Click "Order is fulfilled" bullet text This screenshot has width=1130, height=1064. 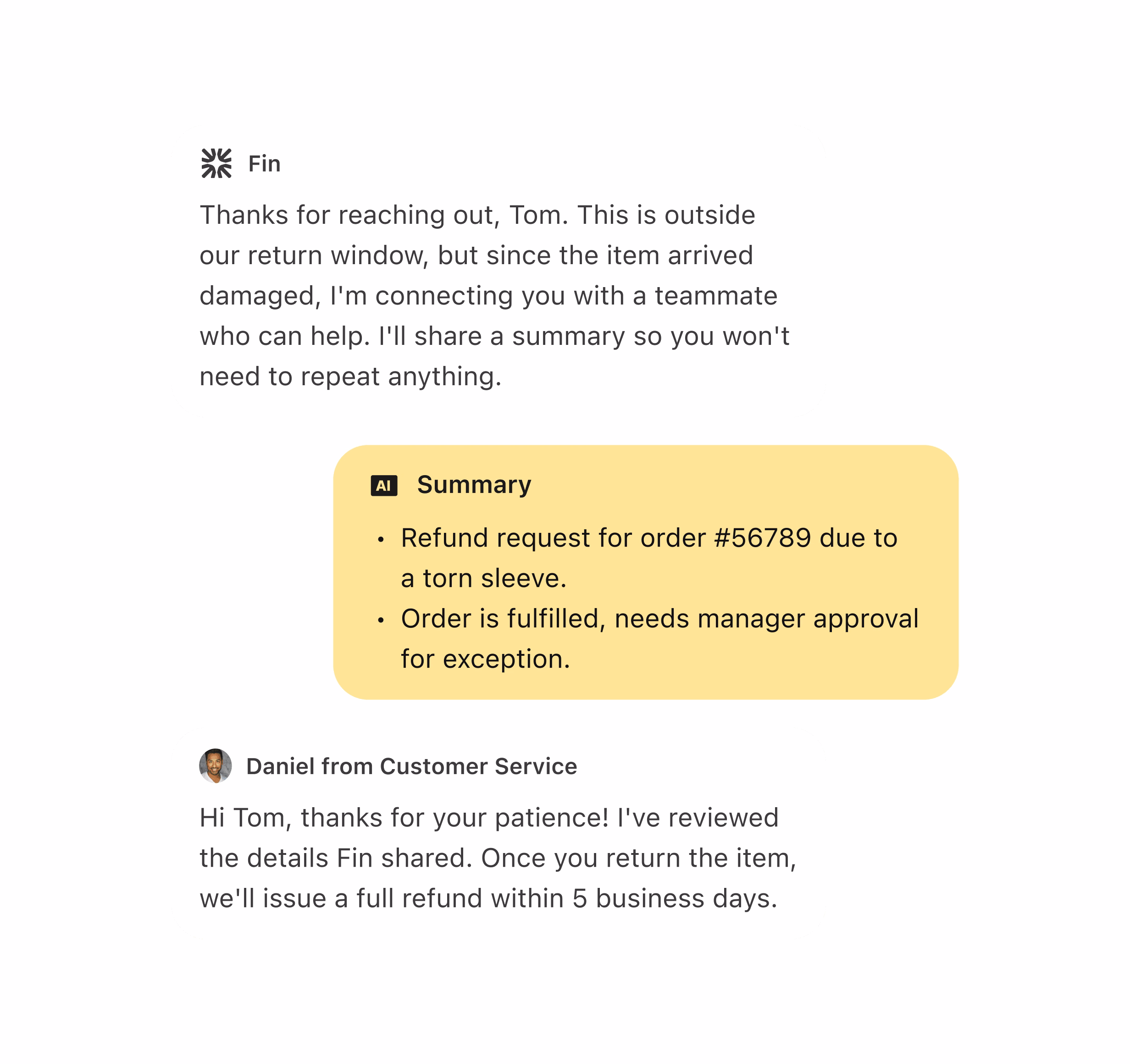(x=500, y=618)
